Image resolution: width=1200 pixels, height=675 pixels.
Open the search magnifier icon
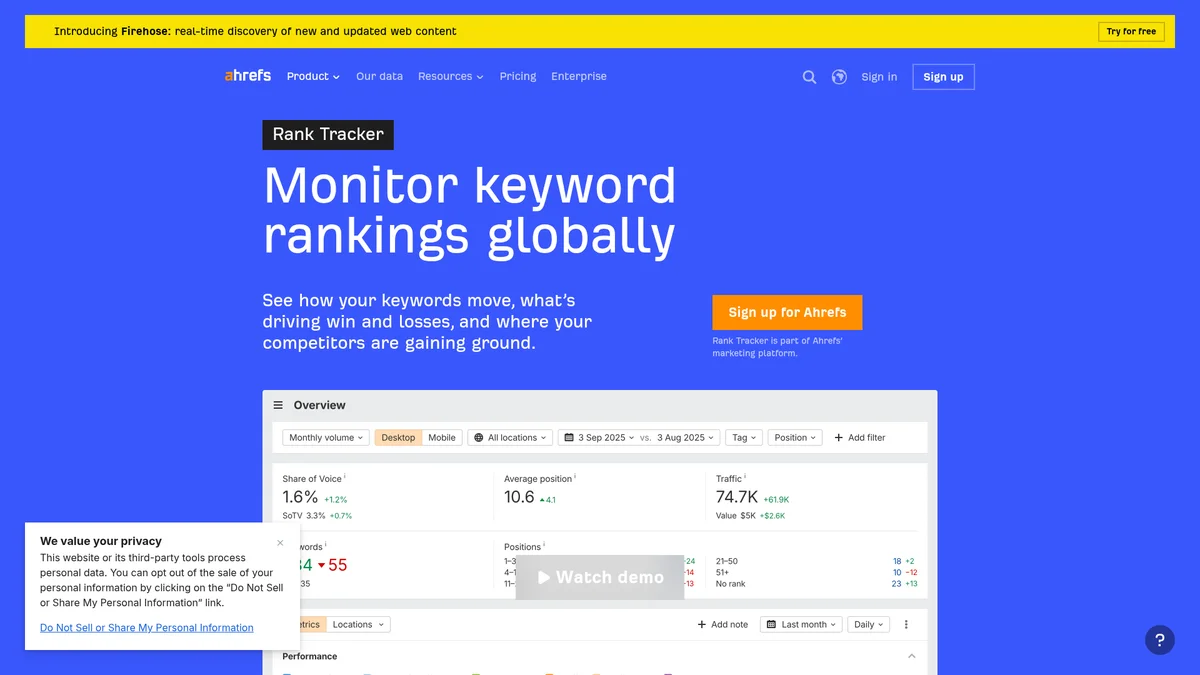click(809, 77)
